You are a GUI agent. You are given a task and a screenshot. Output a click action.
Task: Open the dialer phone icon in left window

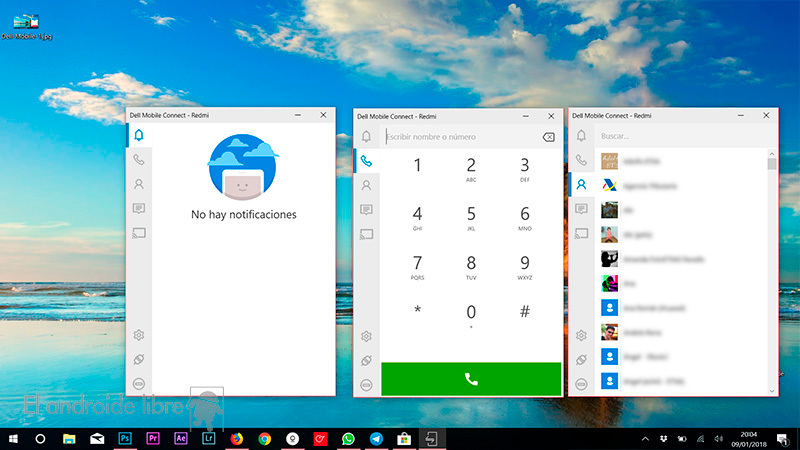click(139, 160)
